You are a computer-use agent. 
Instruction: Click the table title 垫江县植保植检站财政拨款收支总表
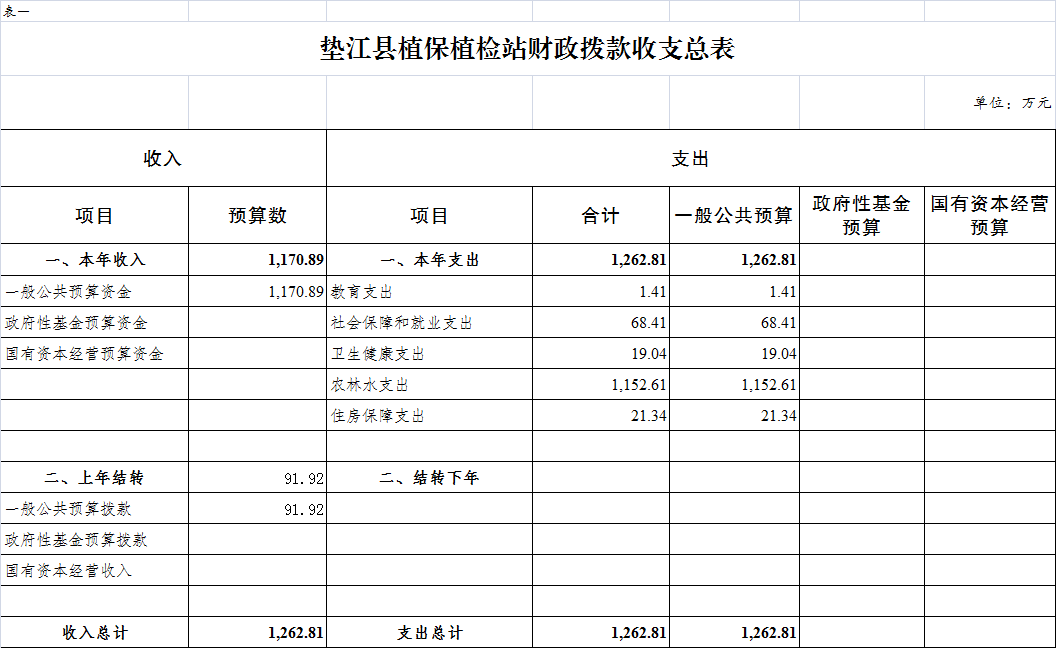pyautogui.click(x=527, y=48)
